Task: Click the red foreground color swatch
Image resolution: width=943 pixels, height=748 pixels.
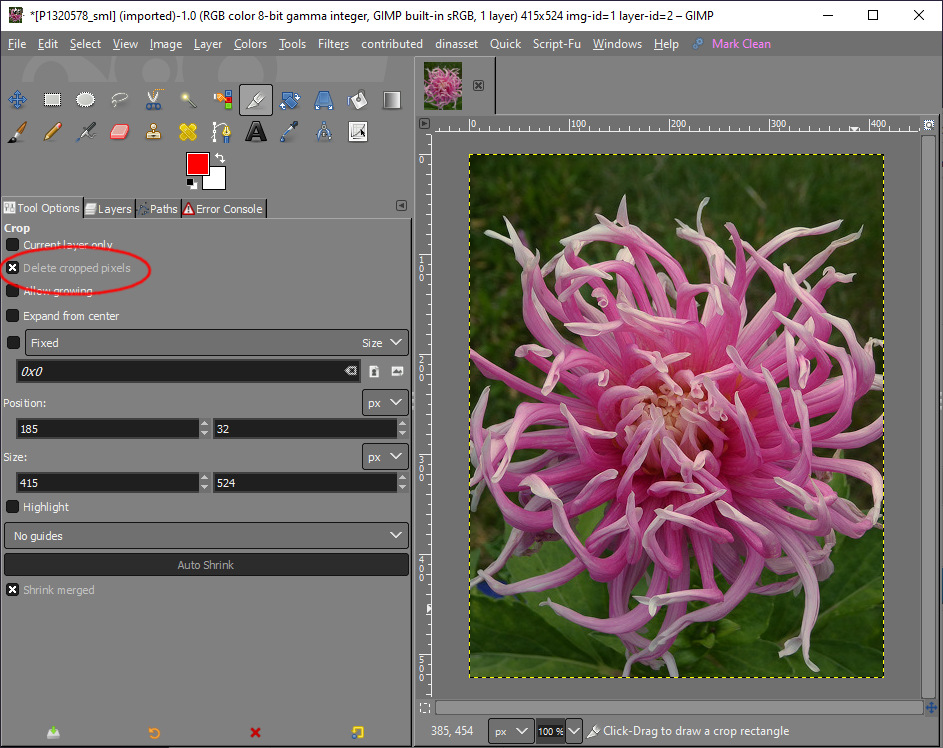Action: [x=197, y=164]
